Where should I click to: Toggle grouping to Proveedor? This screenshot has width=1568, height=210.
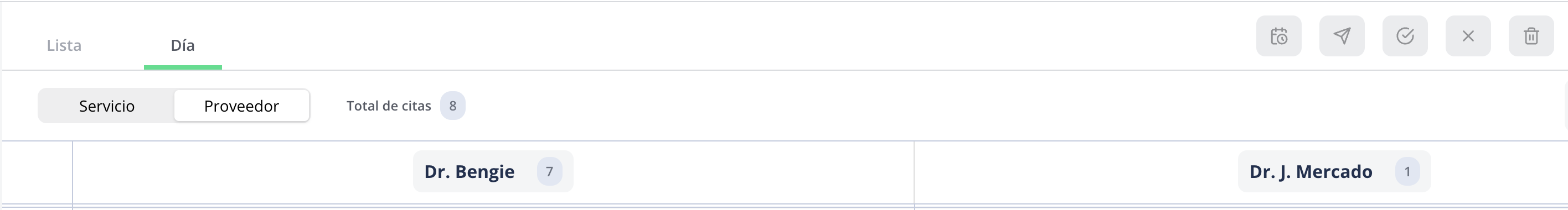pos(241,106)
